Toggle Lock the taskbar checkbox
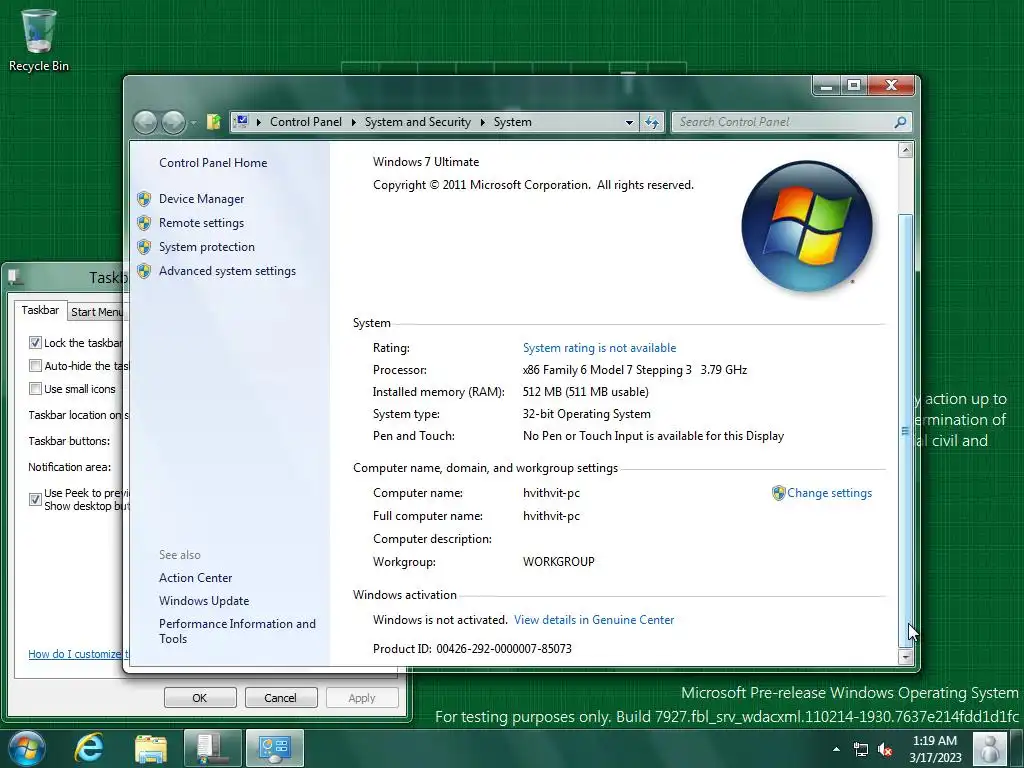Image resolution: width=1024 pixels, height=768 pixels. [x=35, y=342]
